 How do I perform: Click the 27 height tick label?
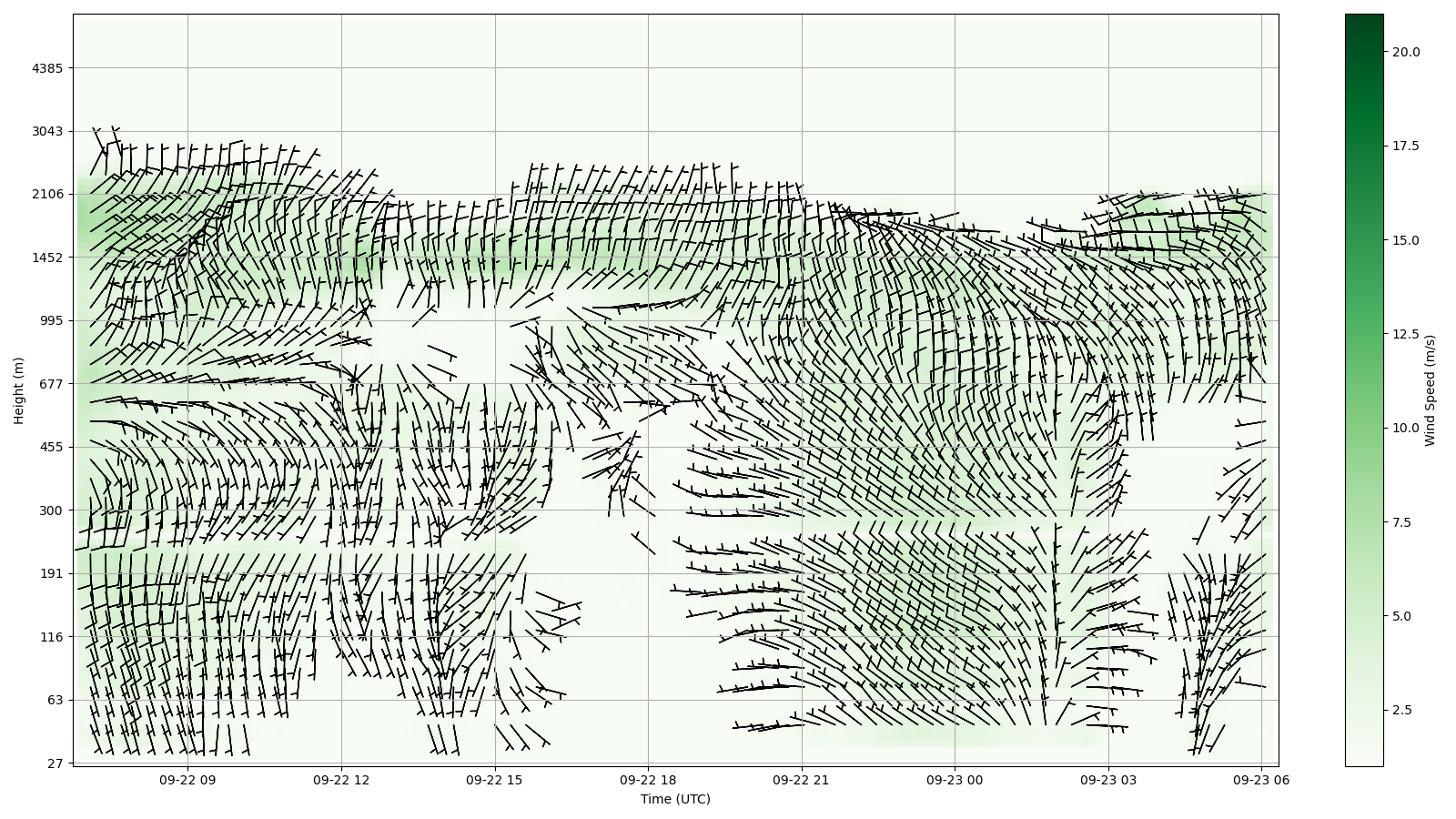coord(55,763)
